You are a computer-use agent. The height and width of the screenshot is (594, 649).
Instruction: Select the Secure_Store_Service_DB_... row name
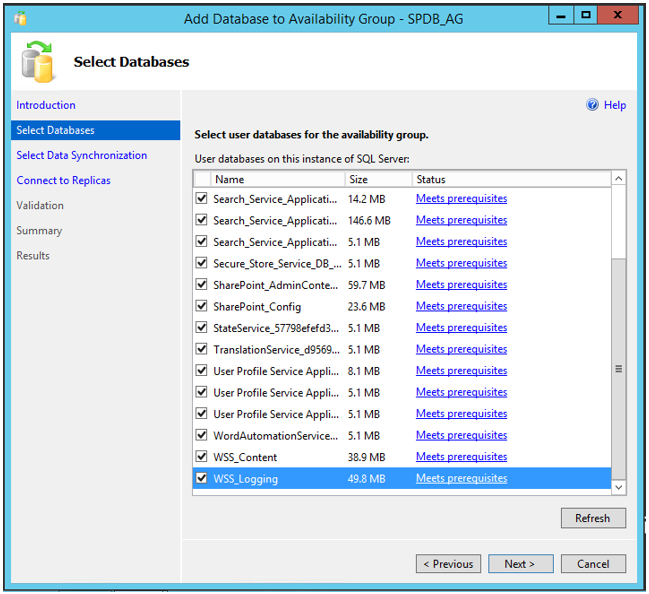[277, 264]
